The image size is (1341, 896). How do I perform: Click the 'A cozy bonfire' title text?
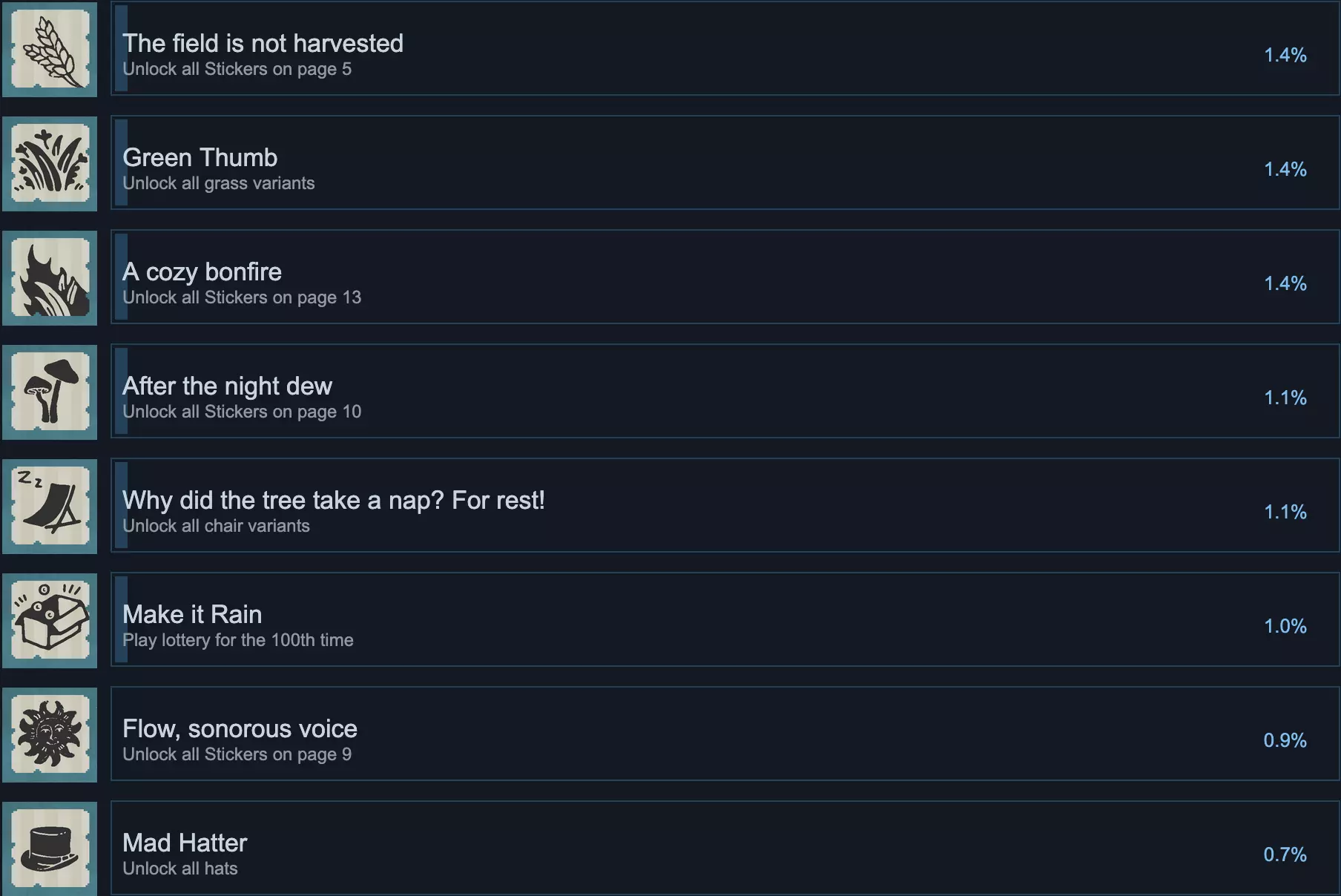coord(202,271)
